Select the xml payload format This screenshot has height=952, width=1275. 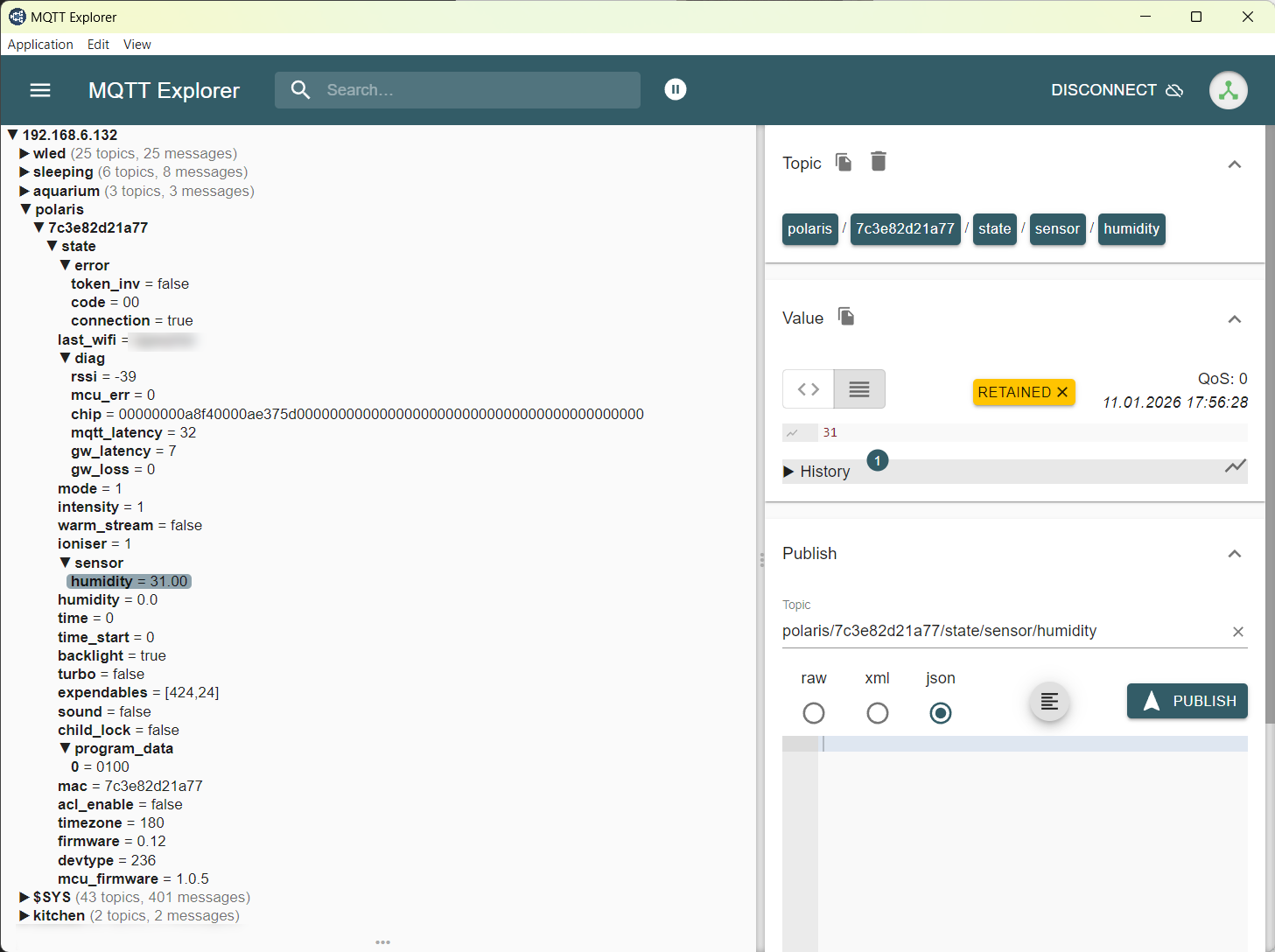[x=877, y=713]
